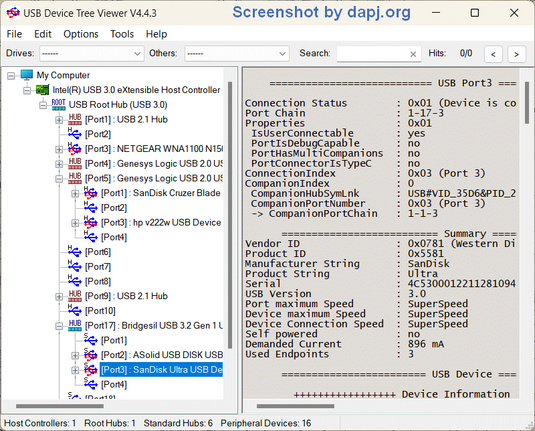Open the Help menu
The width and height of the screenshot is (535, 431).
(156, 34)
